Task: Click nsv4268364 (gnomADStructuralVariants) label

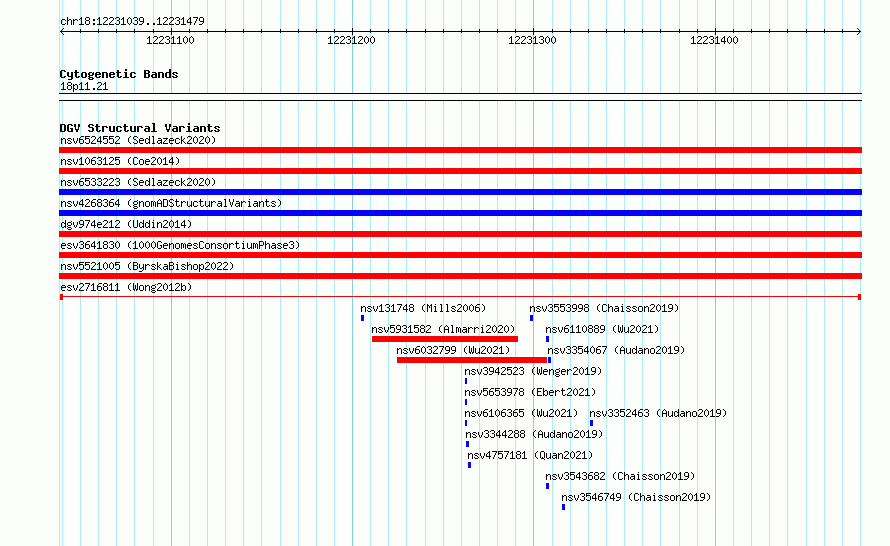Action: (x=171, y=203)
